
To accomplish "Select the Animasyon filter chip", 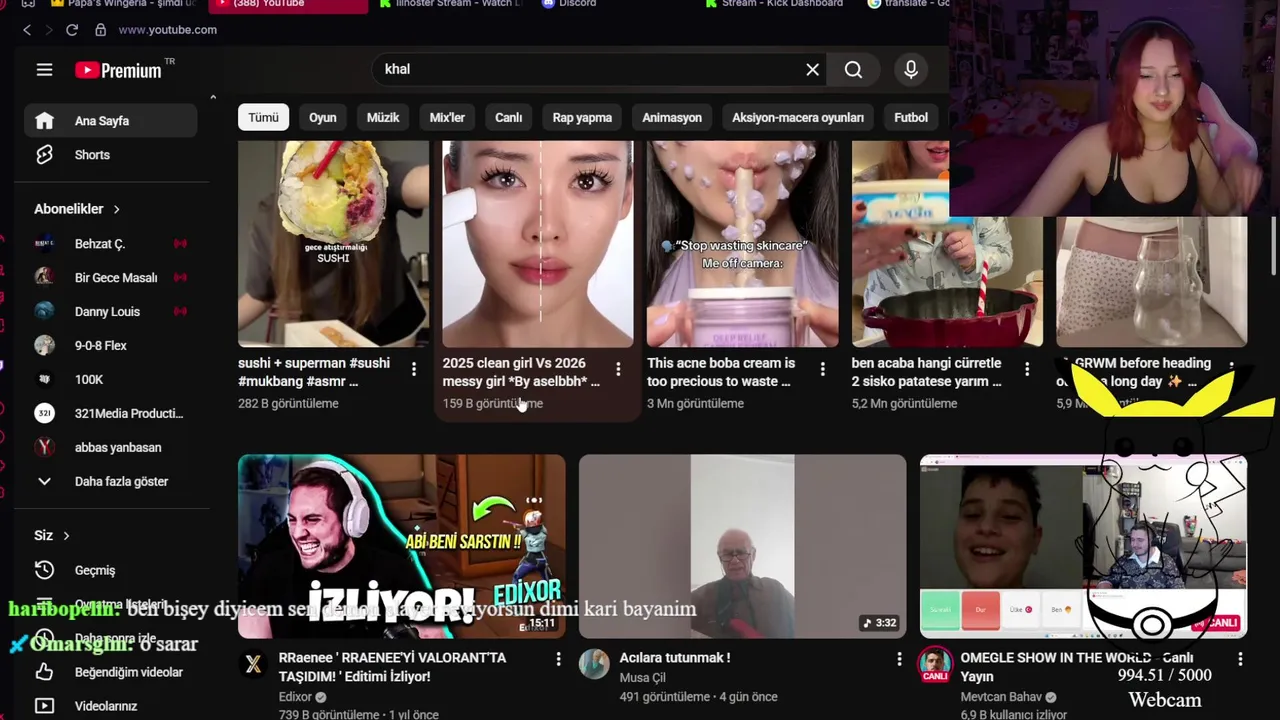I will pyautogui.click(x=671, y=117).
